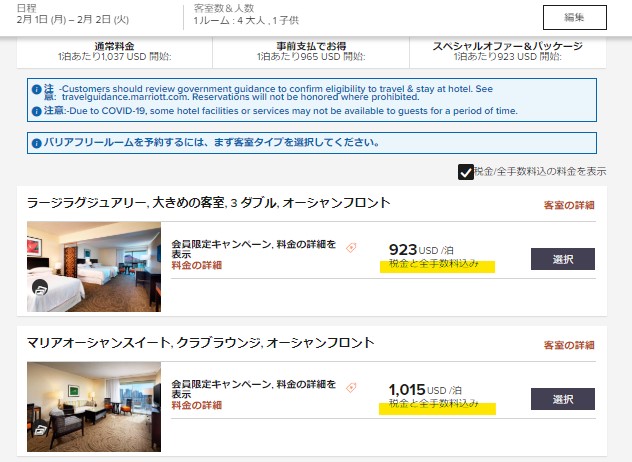The height and width of the screenshot is (462, 632).
Task: Open 料金の詳細 link for 1,015 USD rate
Action: click(x=197, y=405)
